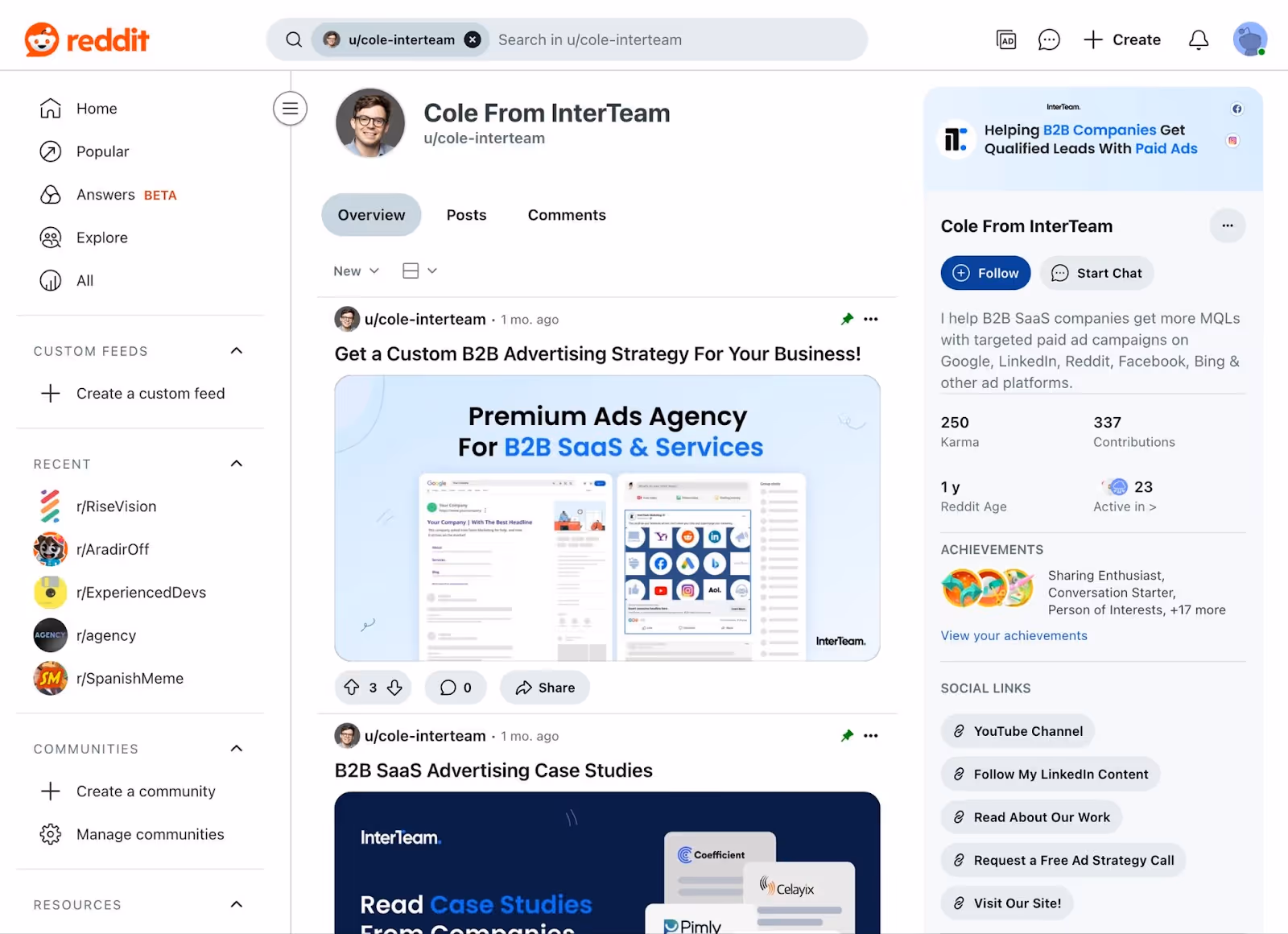Open the pinned post's three-dot options menu
Image resolution: width=1288 pixels, height=934 pixels.
coord(871,319)
